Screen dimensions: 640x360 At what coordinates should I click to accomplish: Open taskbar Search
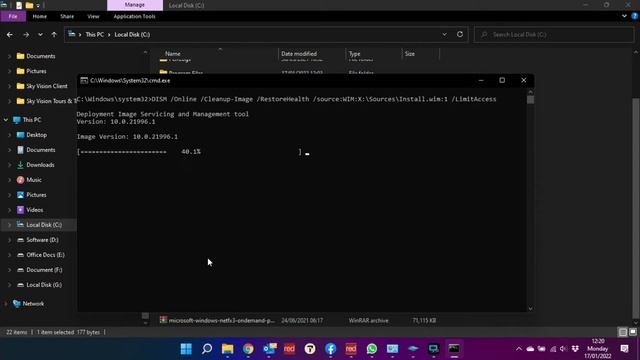pyautogui.click(x=207, y=349)
